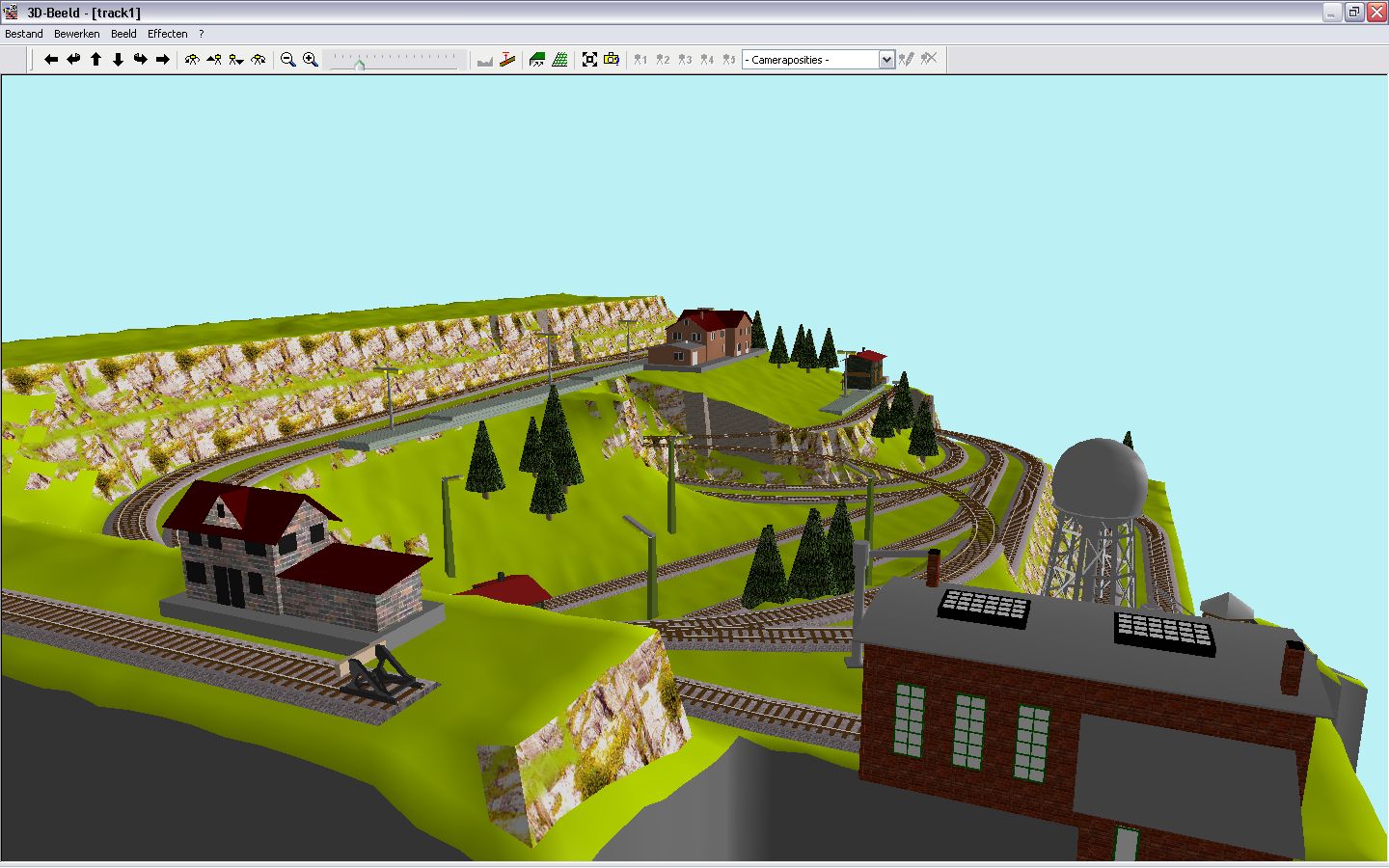The width and height of the screenshot is (1389, 868).
Task: Click the raise-camera figure icon with up triangle
Action: 214,60
